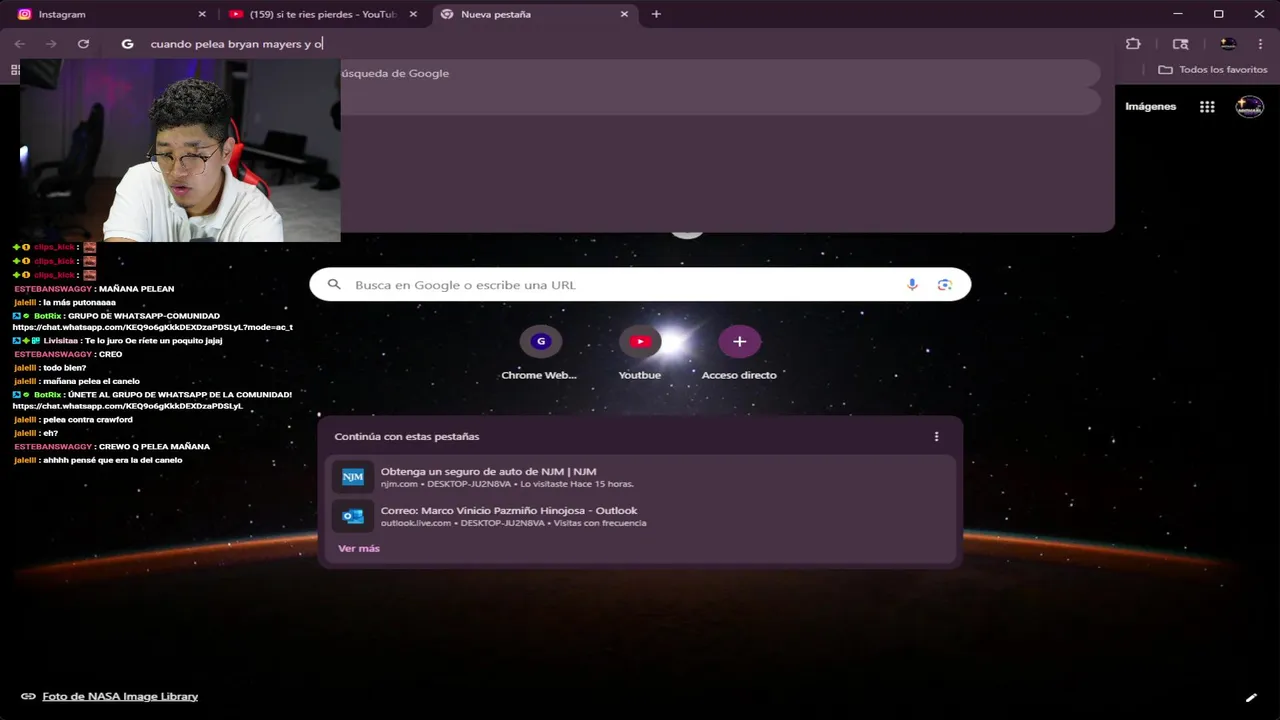1280x720 pixels.
Task: Click the 'ahhhh pensé que era la del canelo' message
Action: point(98,460)
